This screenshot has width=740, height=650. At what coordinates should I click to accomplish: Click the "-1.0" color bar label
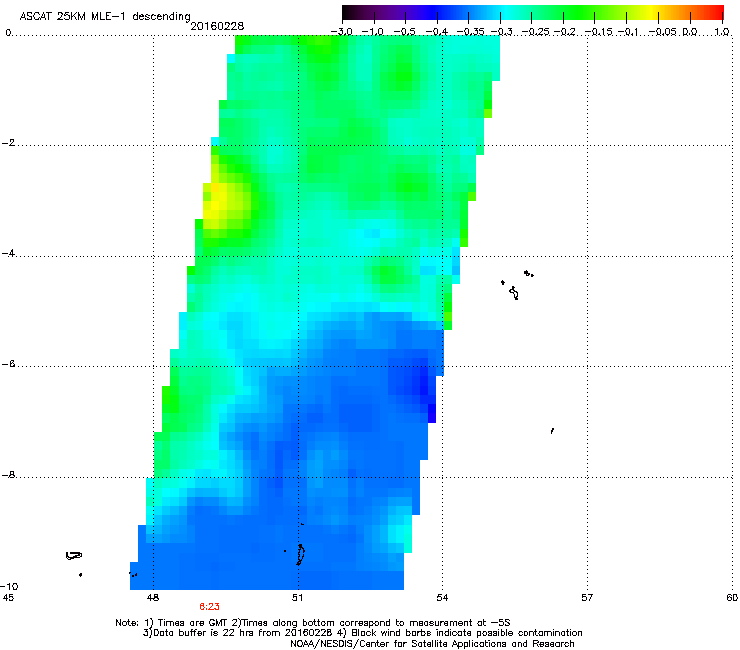click(x=372, y=32)
